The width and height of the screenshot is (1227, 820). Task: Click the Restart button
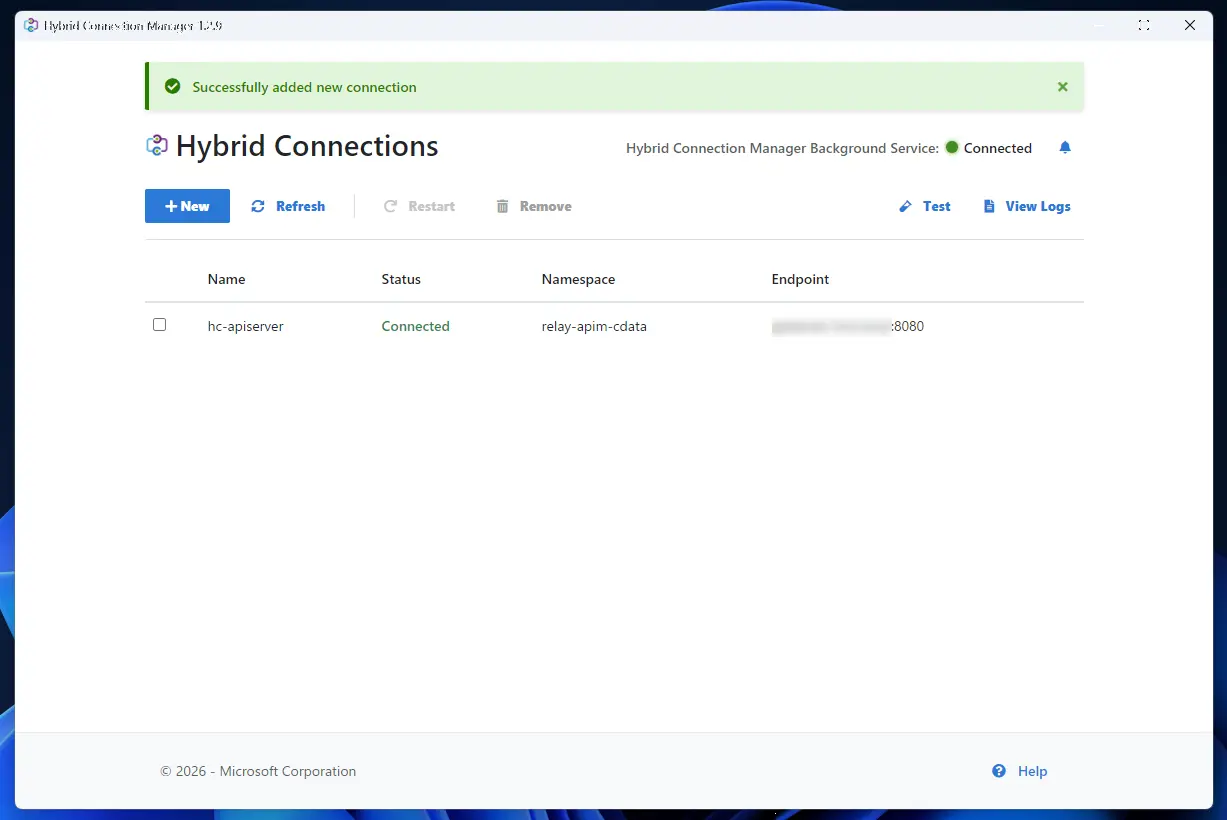(419, 206)
